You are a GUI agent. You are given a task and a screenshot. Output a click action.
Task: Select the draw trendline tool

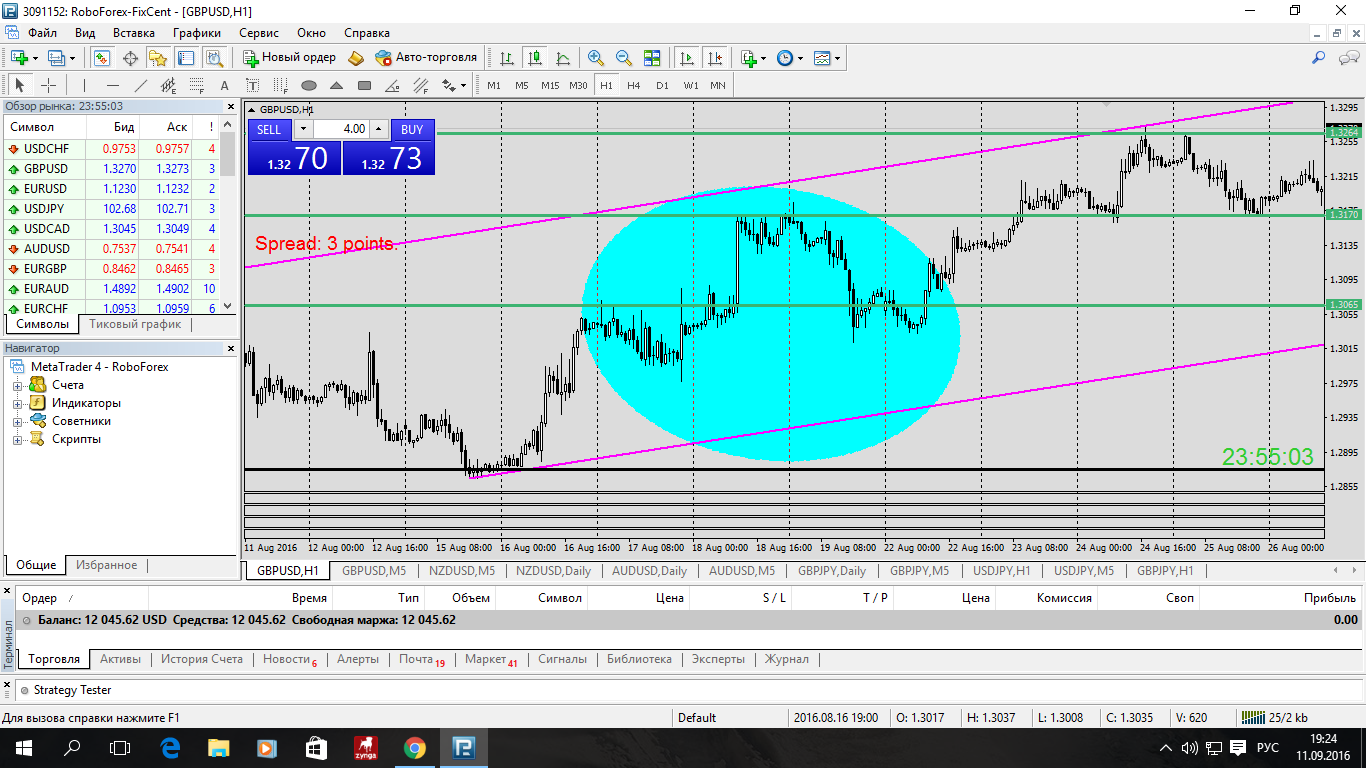[x=141, y=86]
